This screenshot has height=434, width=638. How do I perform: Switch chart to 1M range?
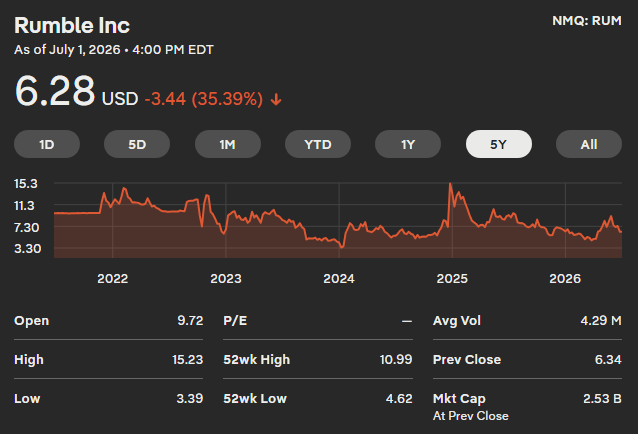227,144
